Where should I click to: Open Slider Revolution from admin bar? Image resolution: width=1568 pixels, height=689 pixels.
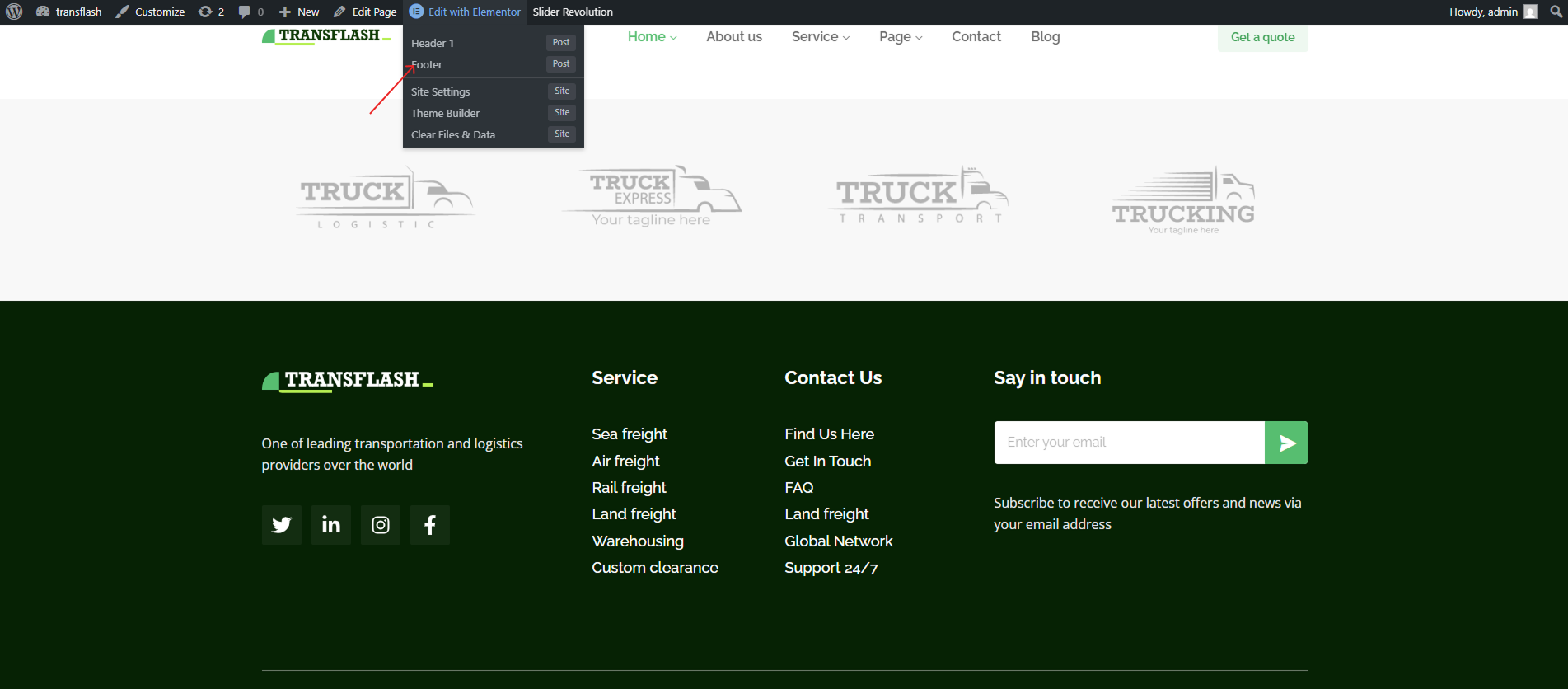pyautogui.click(x=573, y=12)
